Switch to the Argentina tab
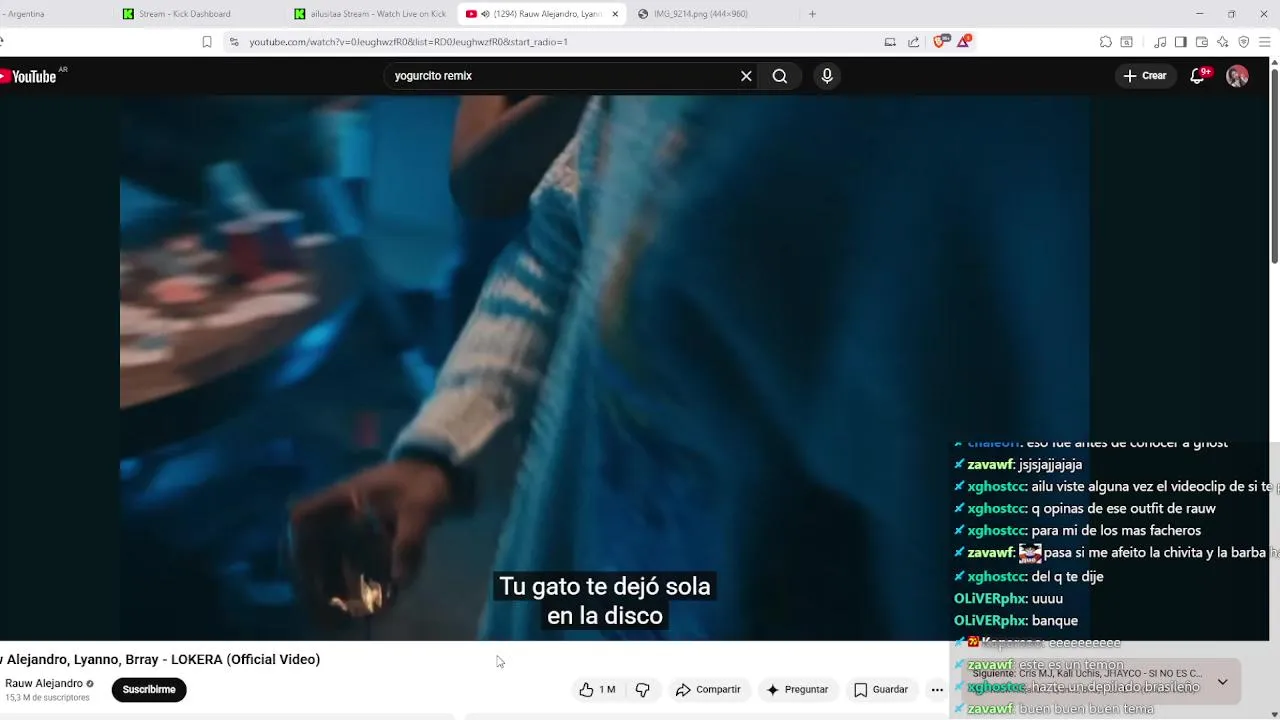The width and height of the screenshot is (1280, 720). coord(26,14)
